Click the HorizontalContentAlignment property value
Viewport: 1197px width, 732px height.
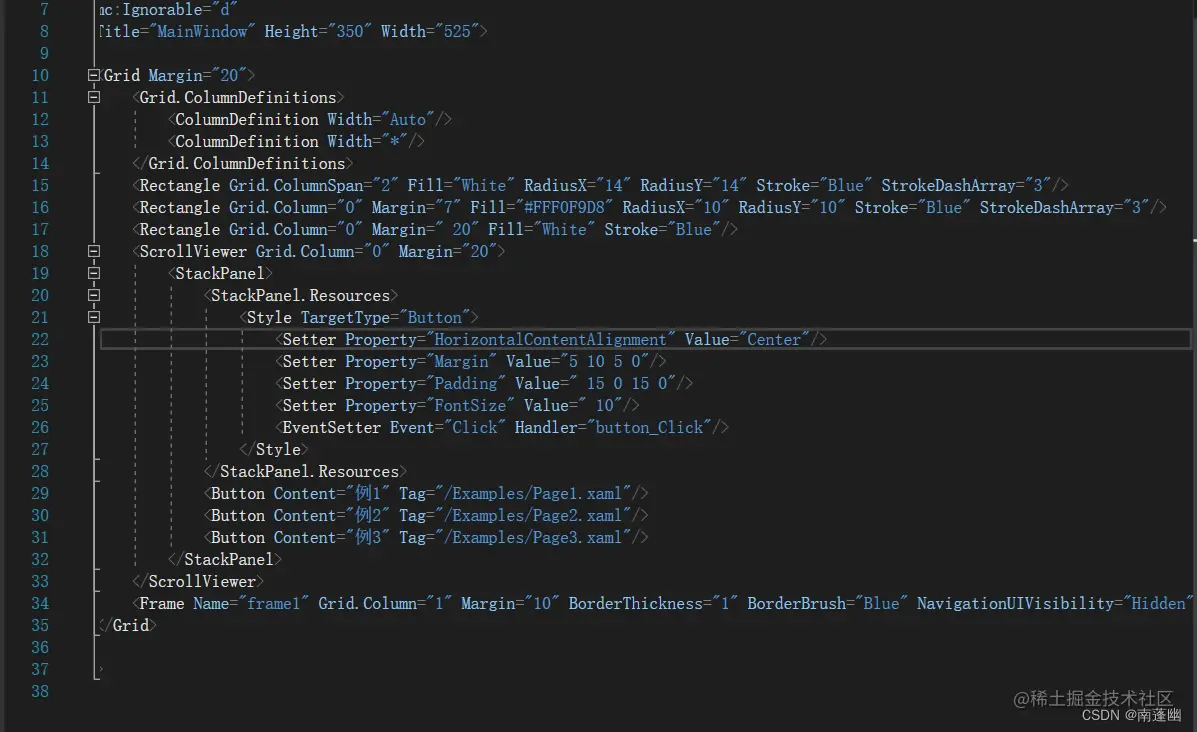[x=550, y=340]
